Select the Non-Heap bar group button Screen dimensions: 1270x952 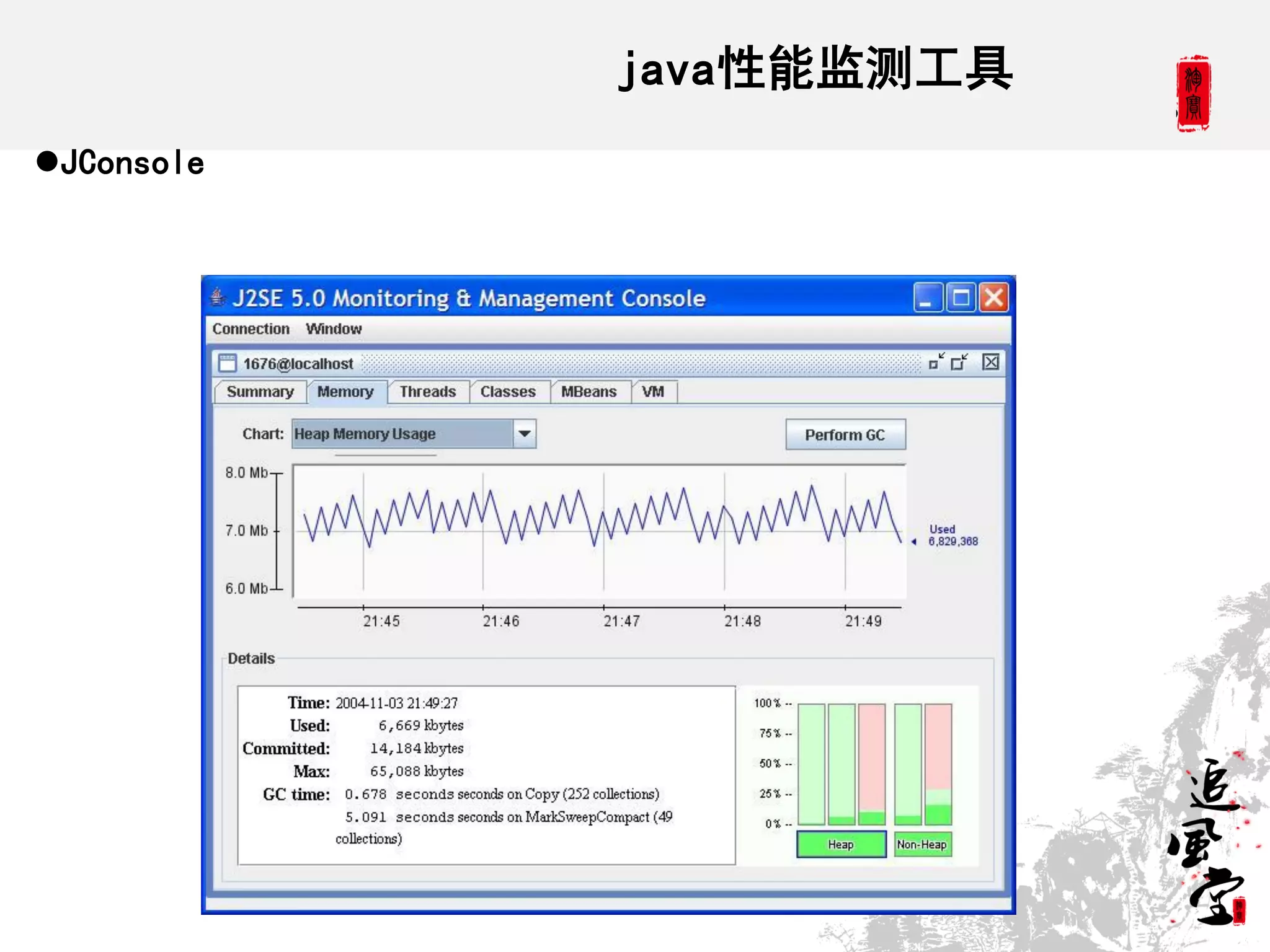[x=922, y=844]
